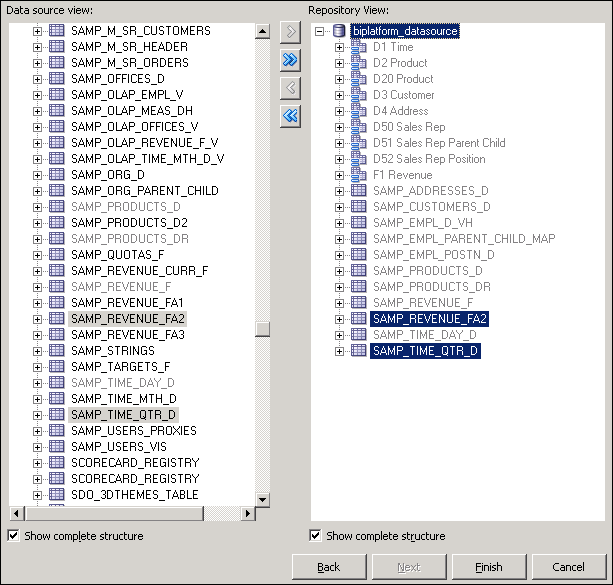Click table icon of SAMP_REVENUE_FA1
613x585 pixels.
tap(57, 302)
